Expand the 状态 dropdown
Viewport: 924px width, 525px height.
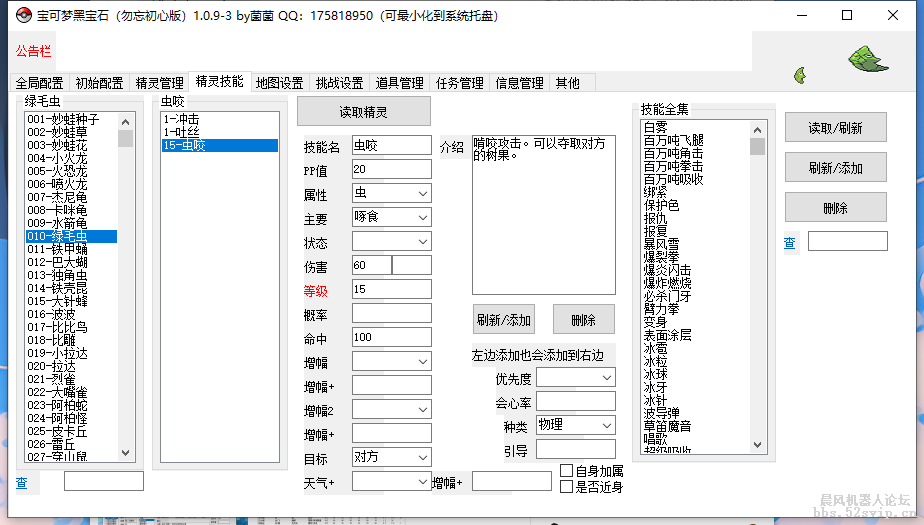[x=391, y=242]
